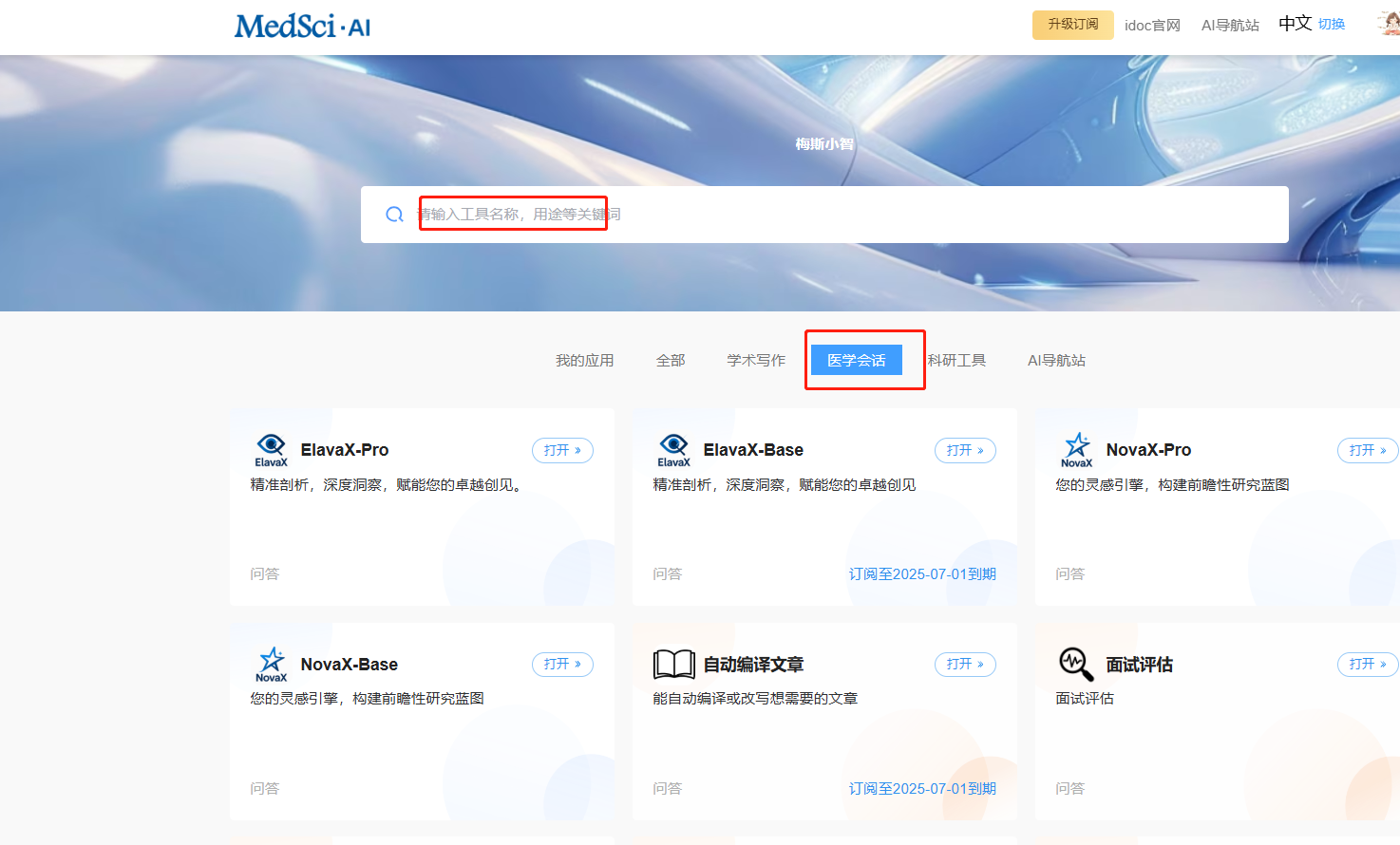1400x845 pixels.
Task: Switch to the 全部 tab
Action: [671, 361]
